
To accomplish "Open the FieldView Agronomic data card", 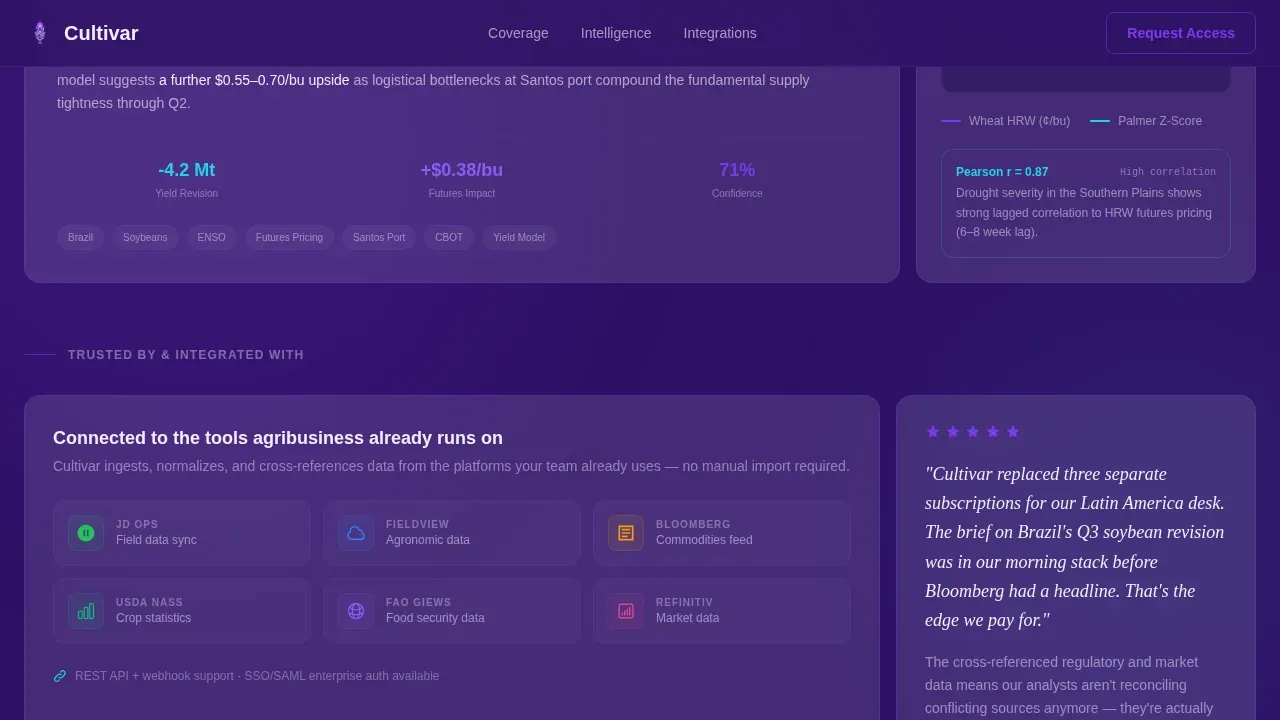I will point(452,533).
